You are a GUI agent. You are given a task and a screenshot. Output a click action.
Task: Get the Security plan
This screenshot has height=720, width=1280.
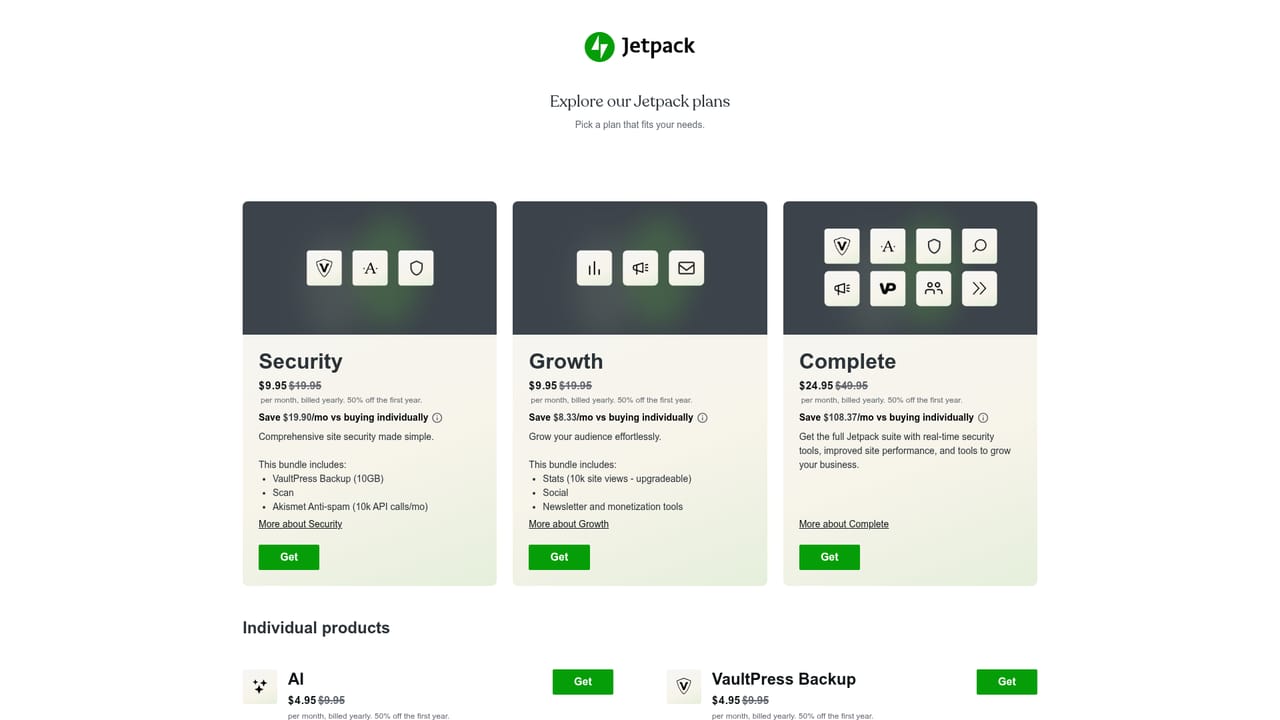(x=289, y=557)
